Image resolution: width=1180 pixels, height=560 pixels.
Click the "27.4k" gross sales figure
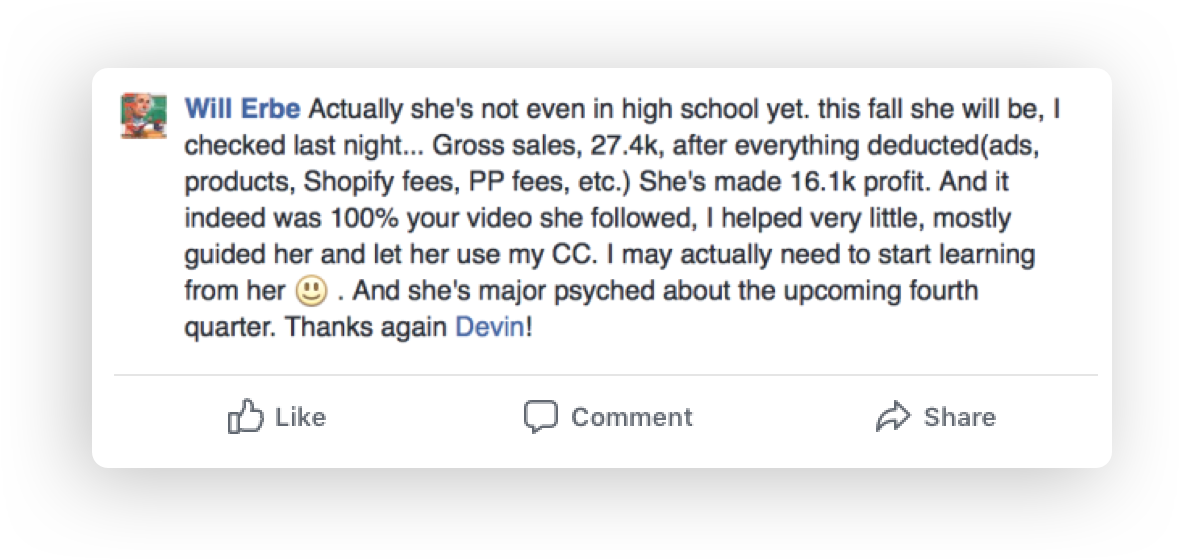pyautogui.click(x=625, y=146)
